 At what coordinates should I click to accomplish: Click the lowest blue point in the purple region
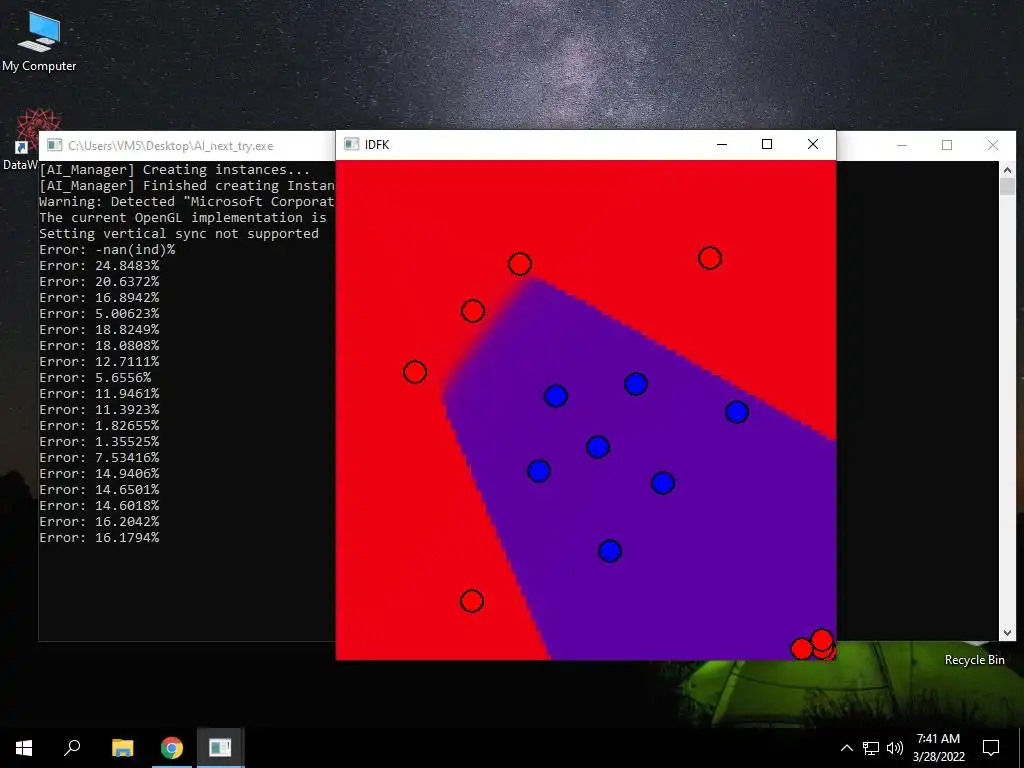[609, 551]
